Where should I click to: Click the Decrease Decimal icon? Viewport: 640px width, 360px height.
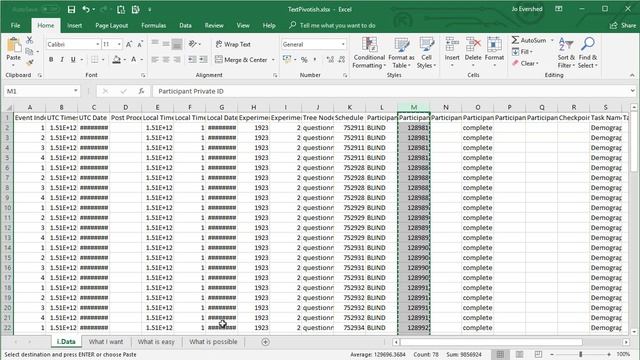[342, 60]
